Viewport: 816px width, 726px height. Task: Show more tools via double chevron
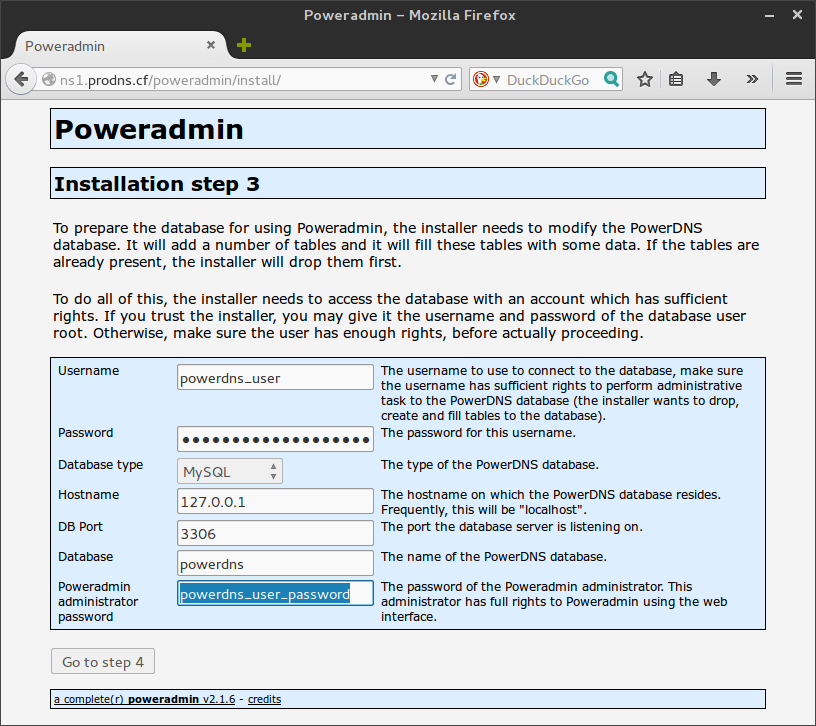(x=751, y=79)
